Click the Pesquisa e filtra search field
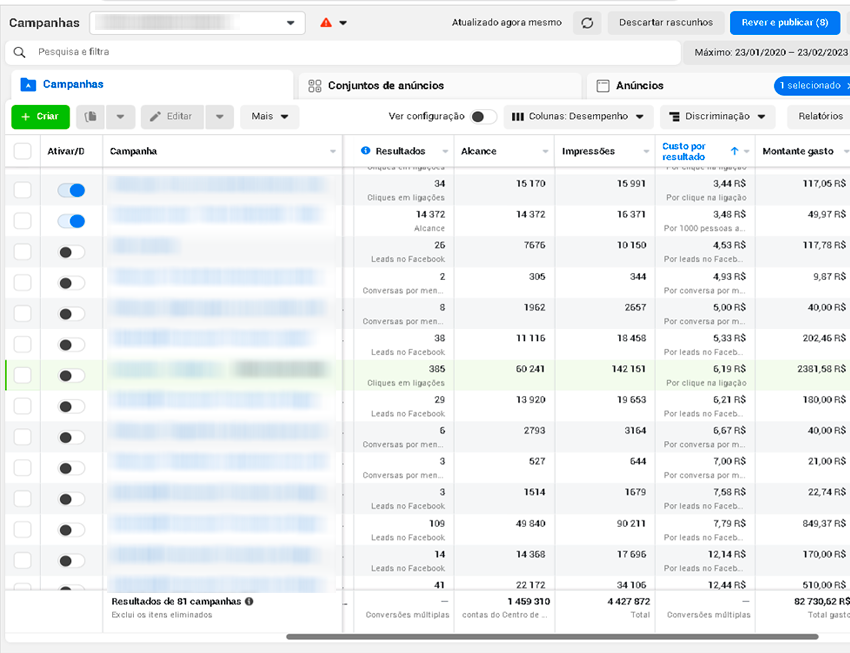The image size is (850, 653). click(343, 52)
